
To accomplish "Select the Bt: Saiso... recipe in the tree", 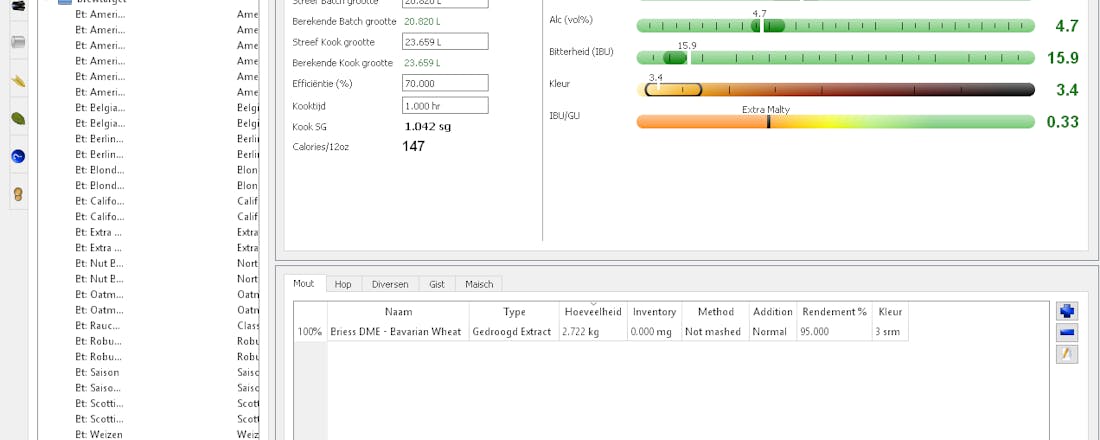I will pos(100,387).
